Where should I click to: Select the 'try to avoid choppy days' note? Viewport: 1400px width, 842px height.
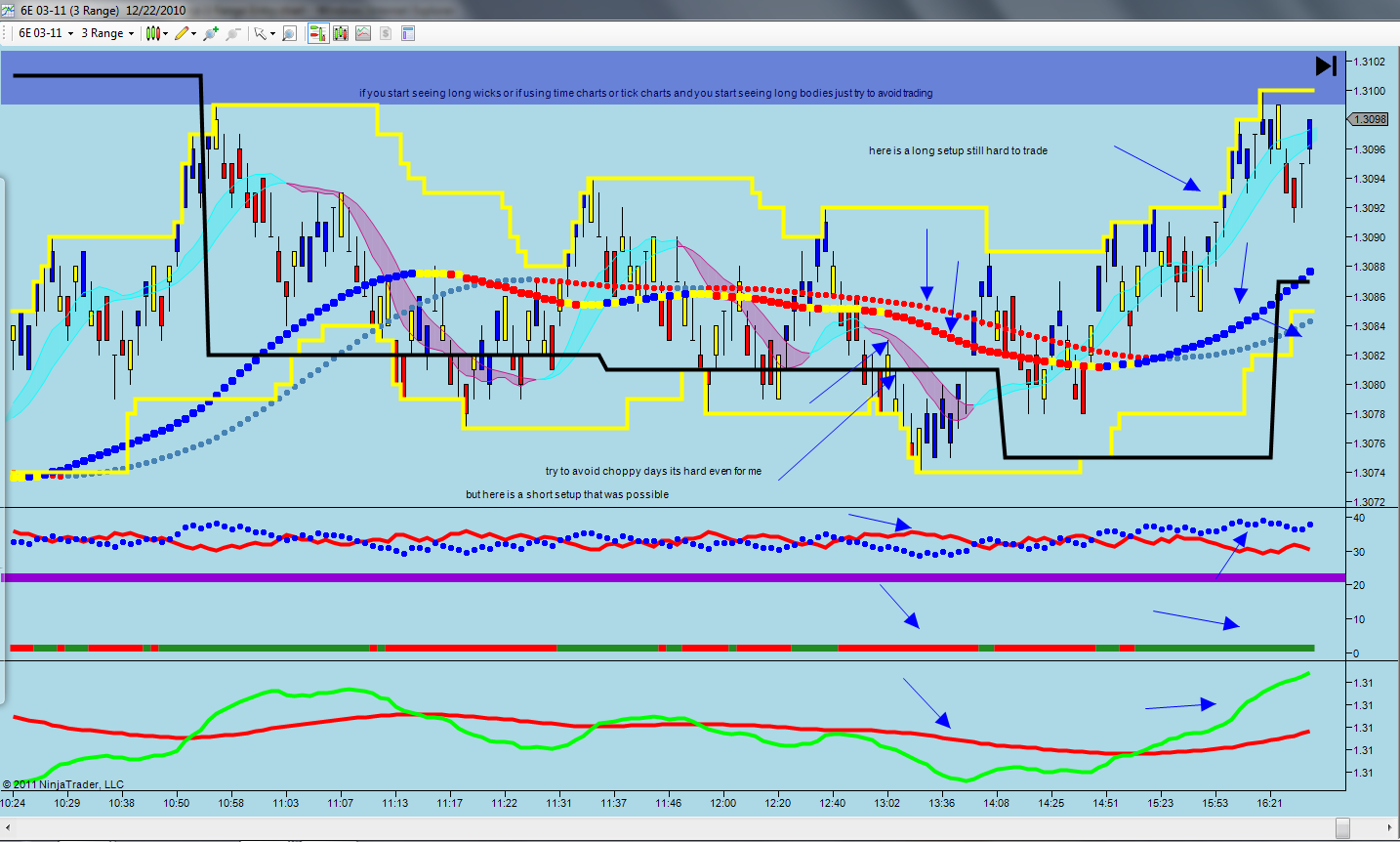pos(653,471)
